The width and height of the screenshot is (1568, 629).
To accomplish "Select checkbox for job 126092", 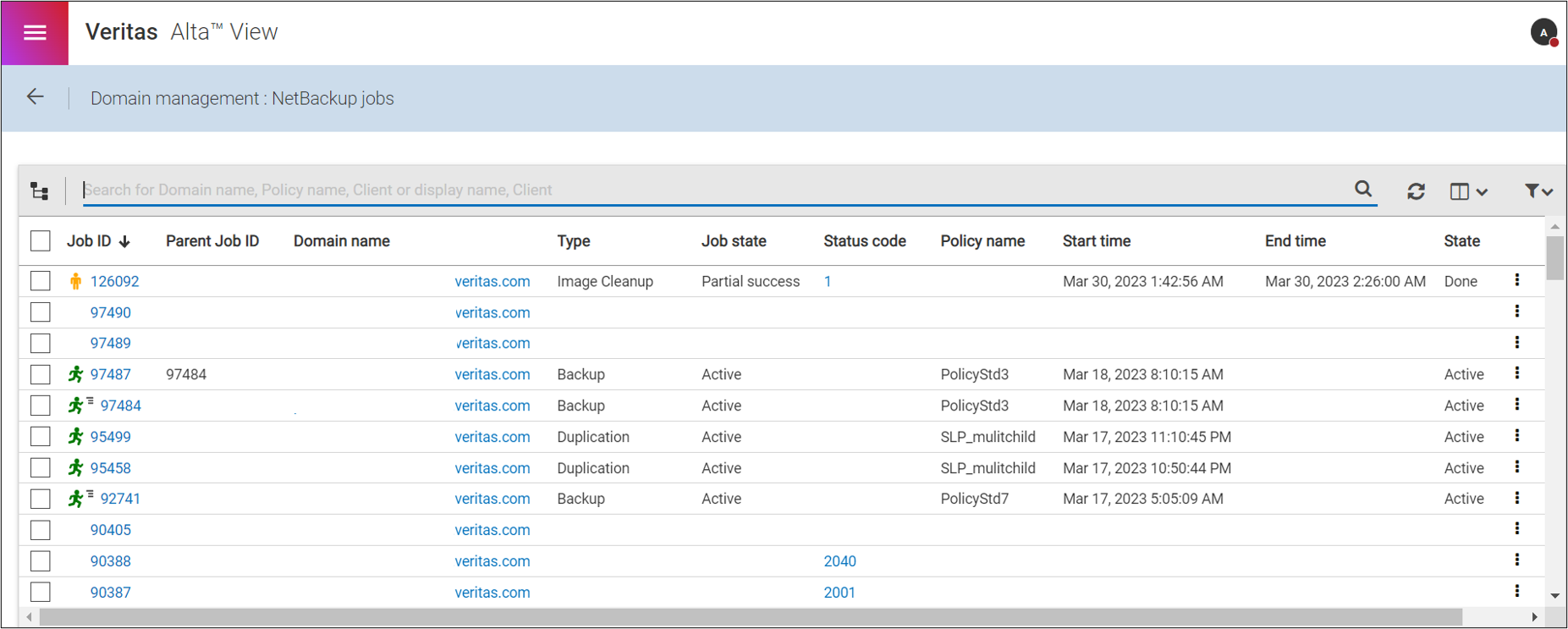I will (x=41, y=281).
